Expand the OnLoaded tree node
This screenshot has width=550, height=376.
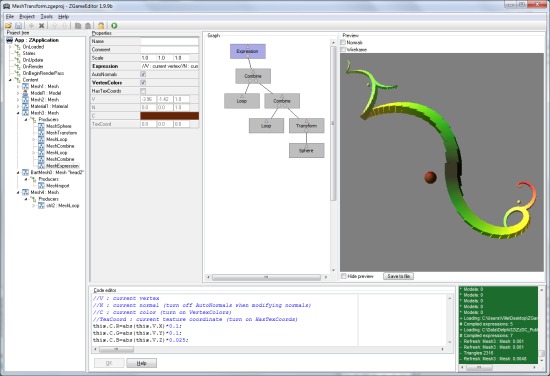point(10,47)
